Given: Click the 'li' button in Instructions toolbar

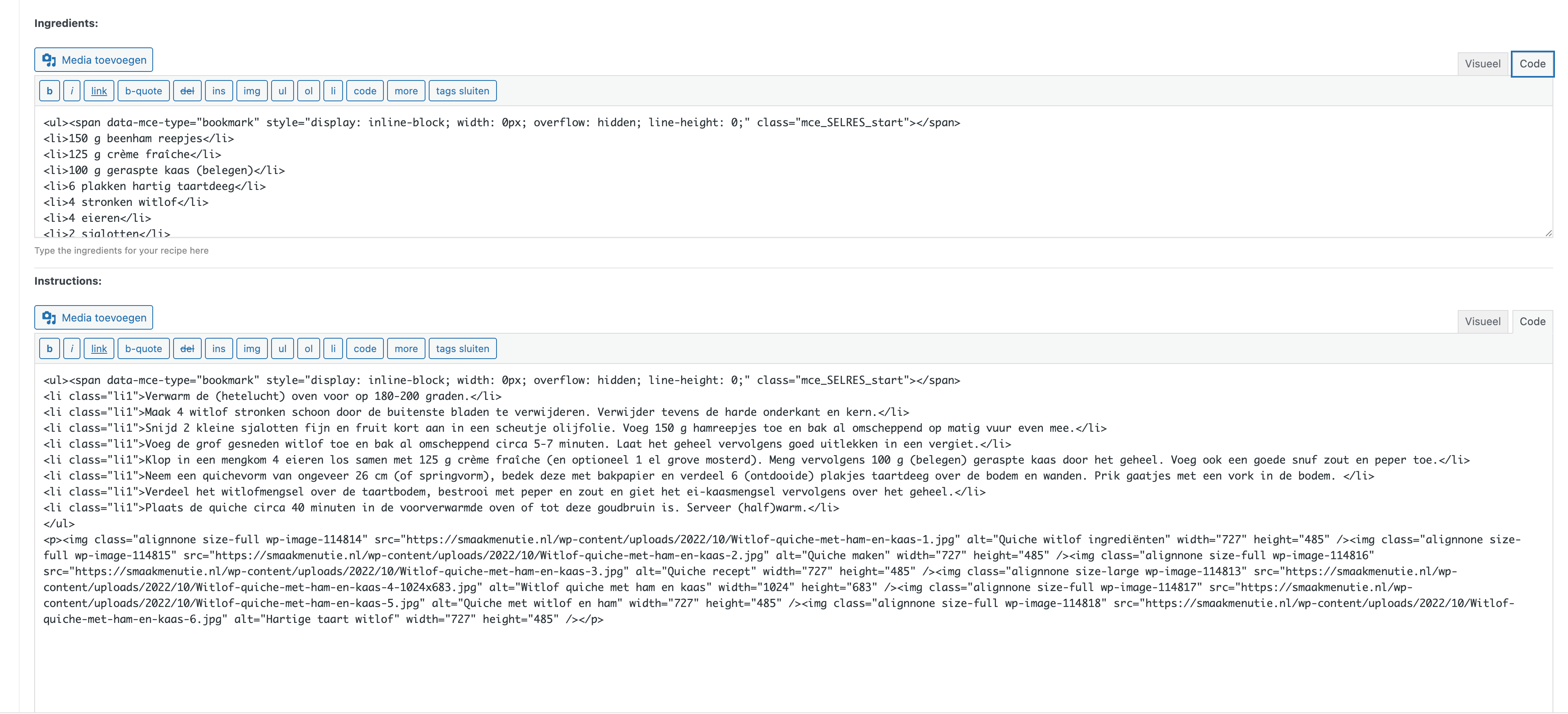Looking at the screenshot, I should click(332, 349).
